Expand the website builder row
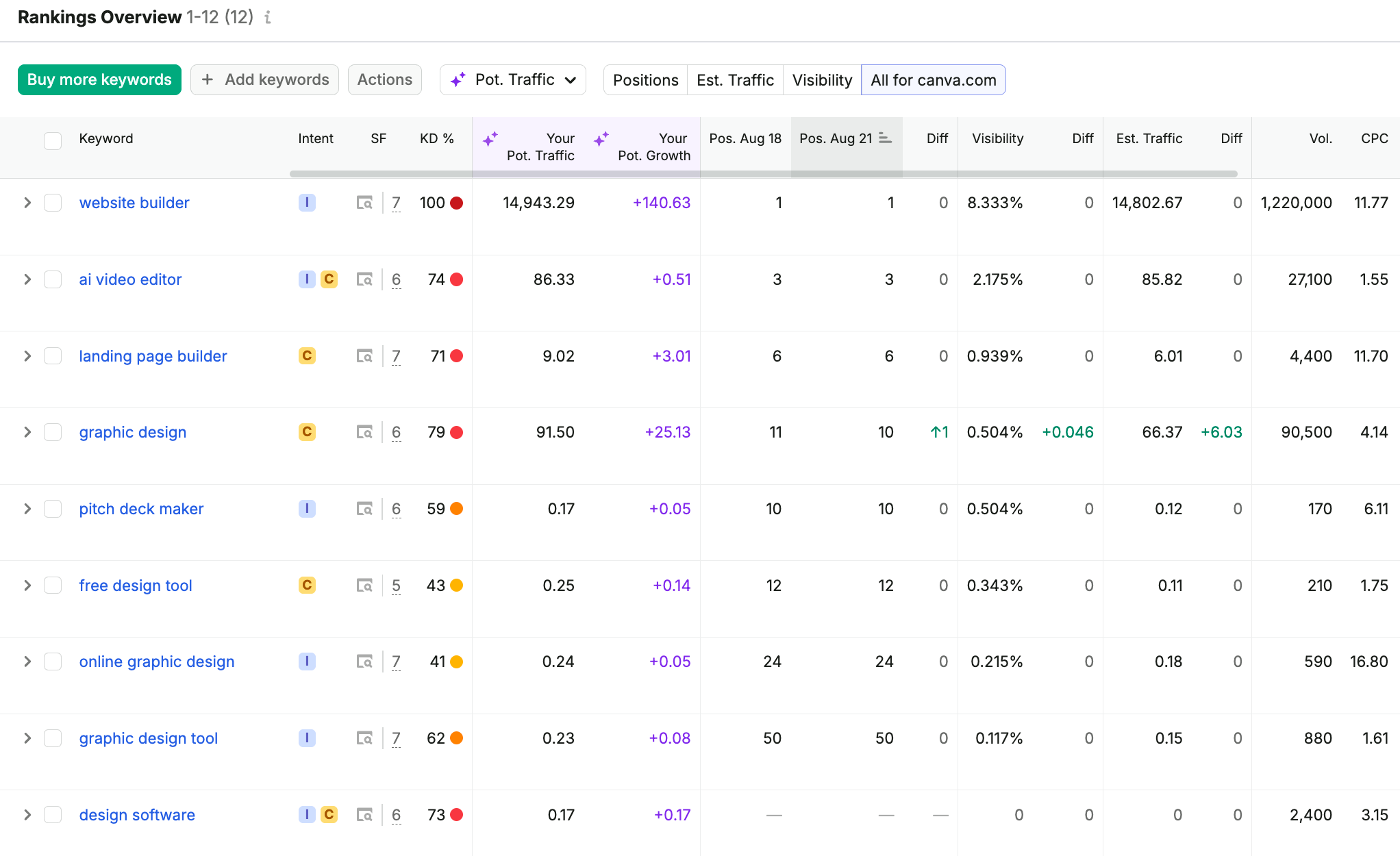 [x=27, y=203]
